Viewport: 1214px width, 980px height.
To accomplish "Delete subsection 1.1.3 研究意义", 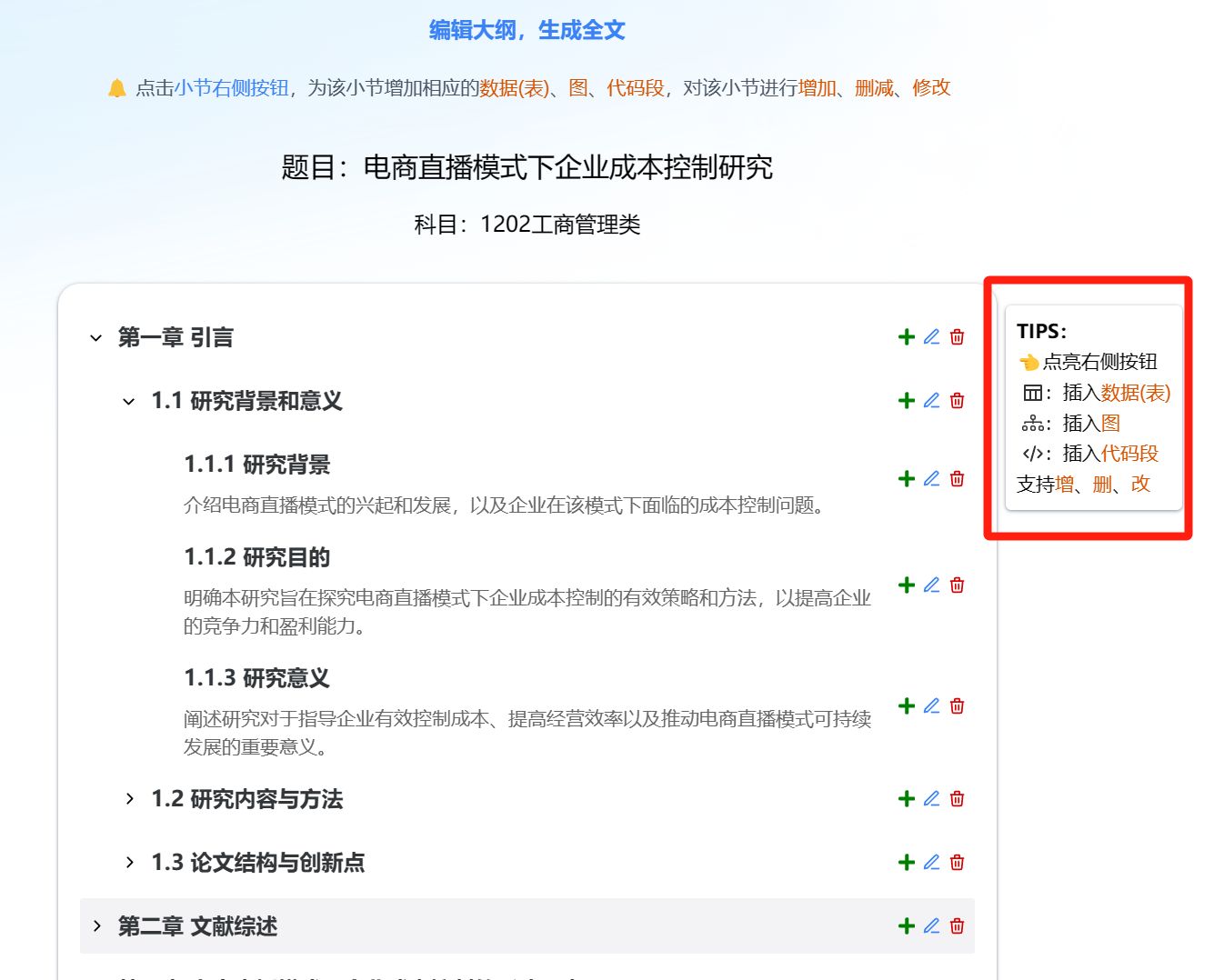I will 957,706.
